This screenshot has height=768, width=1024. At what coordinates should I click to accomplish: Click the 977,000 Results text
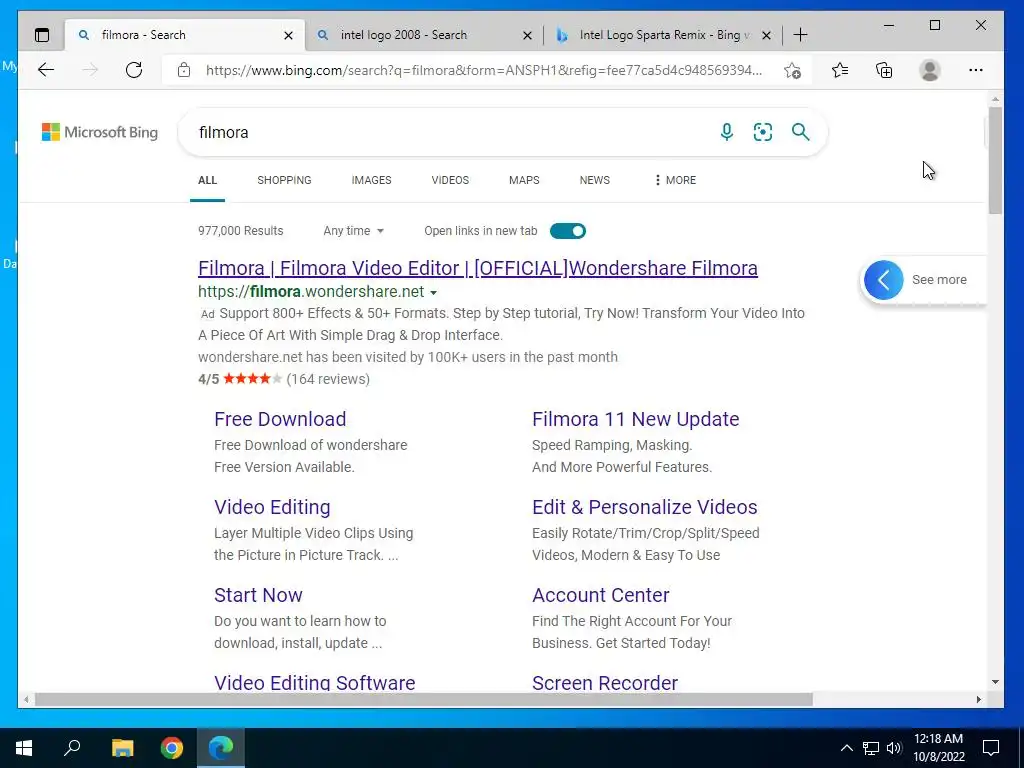tap(240, 231)
